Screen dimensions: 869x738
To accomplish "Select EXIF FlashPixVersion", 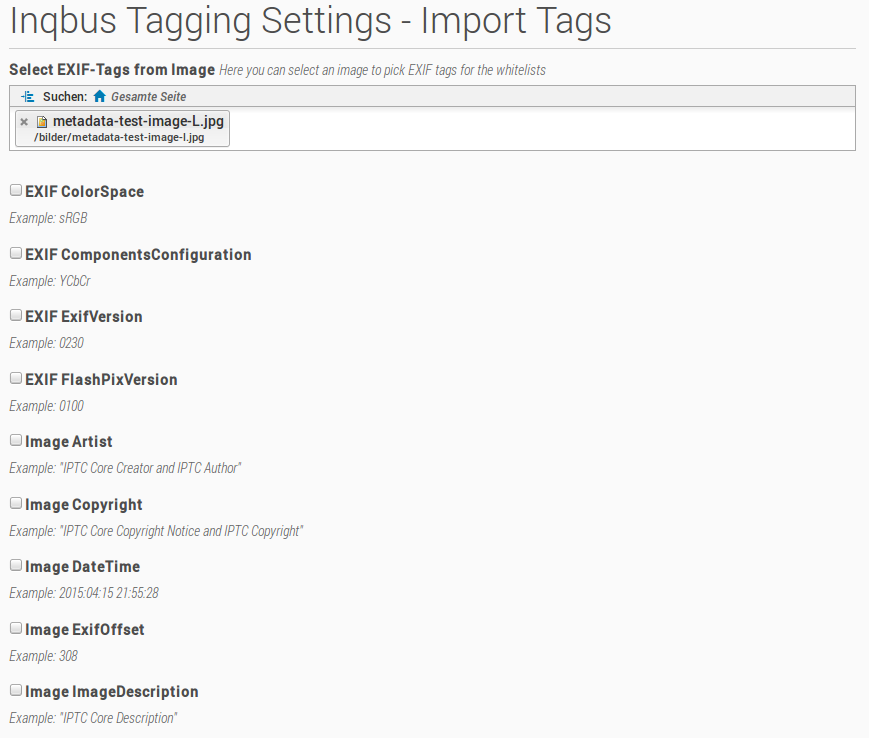I will [15, 377].
